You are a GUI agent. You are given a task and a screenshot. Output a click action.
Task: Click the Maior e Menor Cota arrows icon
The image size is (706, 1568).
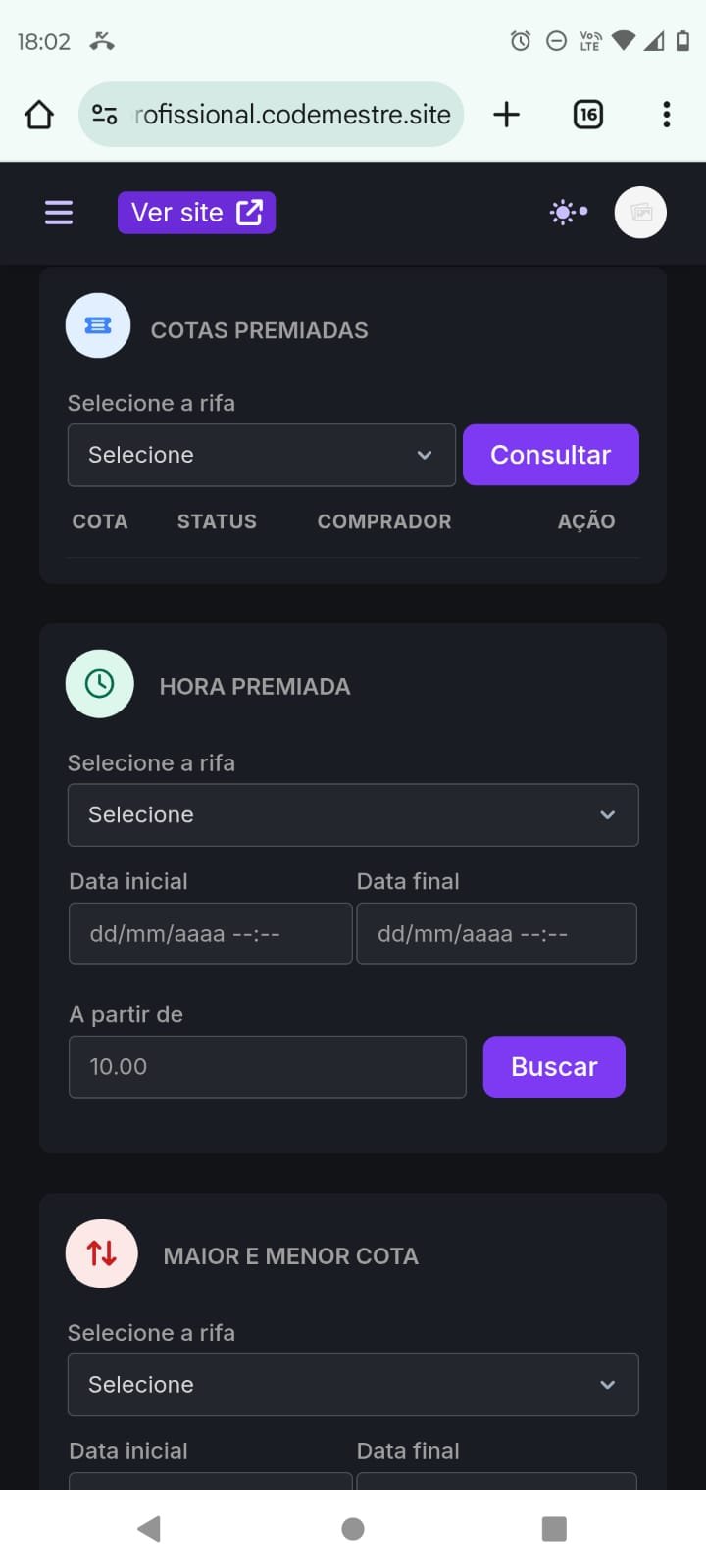click(102, 1252)
